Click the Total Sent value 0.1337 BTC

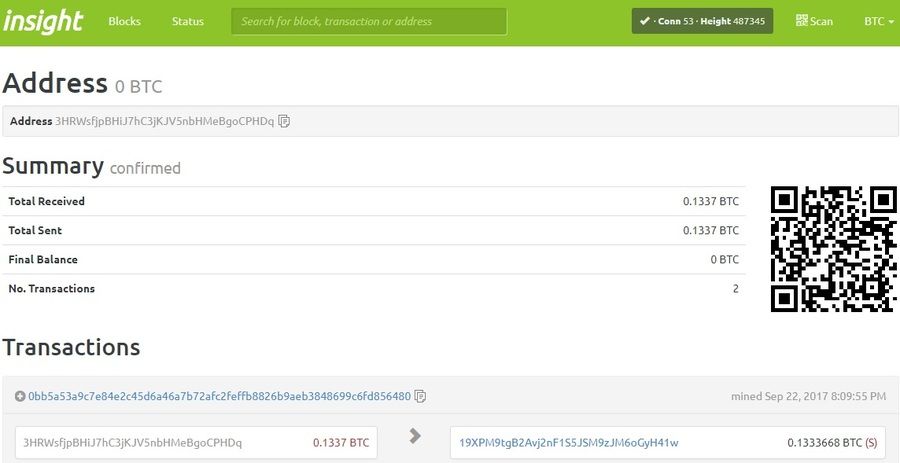click(711, 230)
